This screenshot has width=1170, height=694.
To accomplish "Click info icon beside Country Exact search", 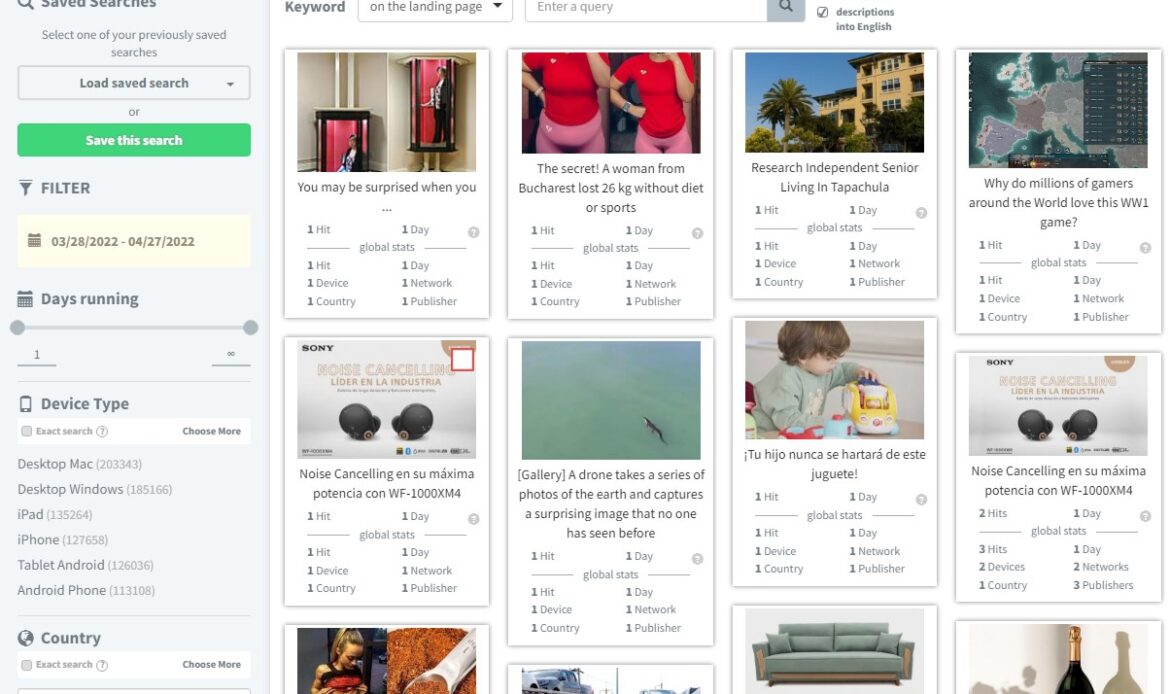I will [102, 665].
